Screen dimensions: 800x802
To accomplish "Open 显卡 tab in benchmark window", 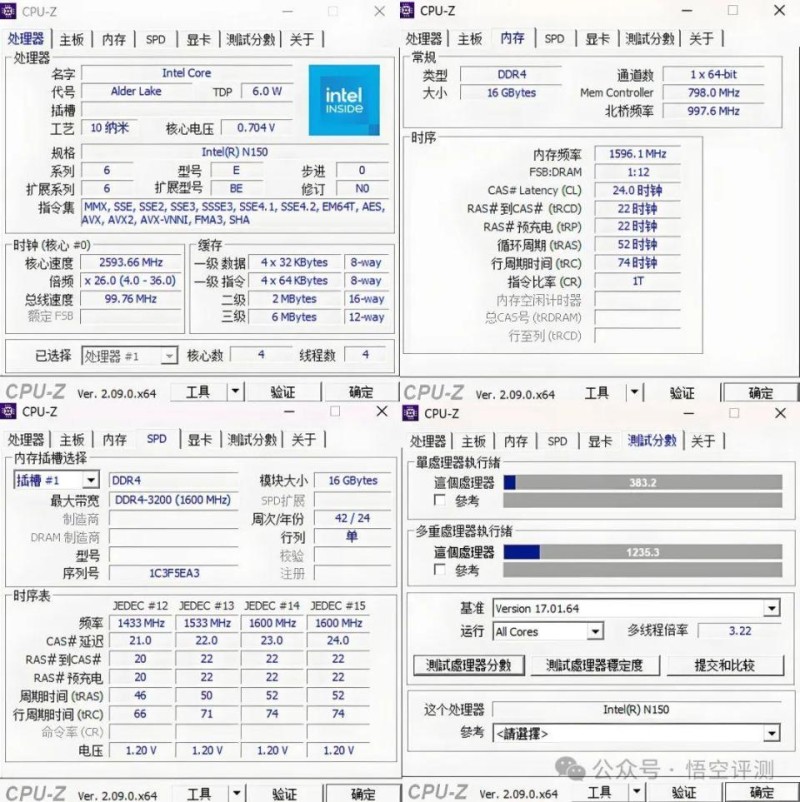I will coord(599,441).
